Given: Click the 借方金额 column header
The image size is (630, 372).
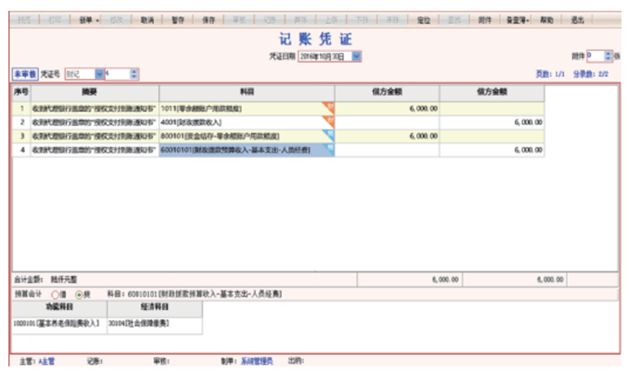Looking at the screenshot, I should pyautogui.click(x=387, y=92).
